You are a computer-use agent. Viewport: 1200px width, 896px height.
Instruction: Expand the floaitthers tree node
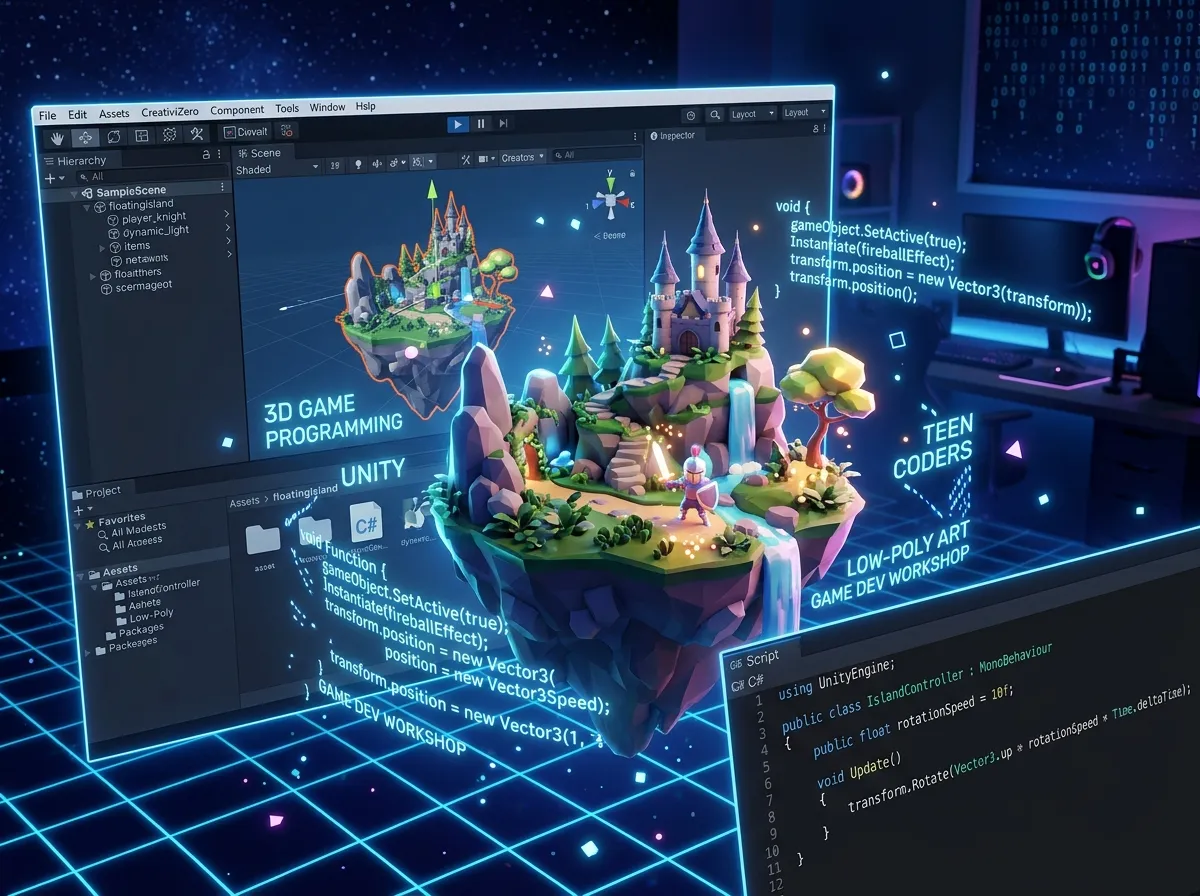[93, 275]
